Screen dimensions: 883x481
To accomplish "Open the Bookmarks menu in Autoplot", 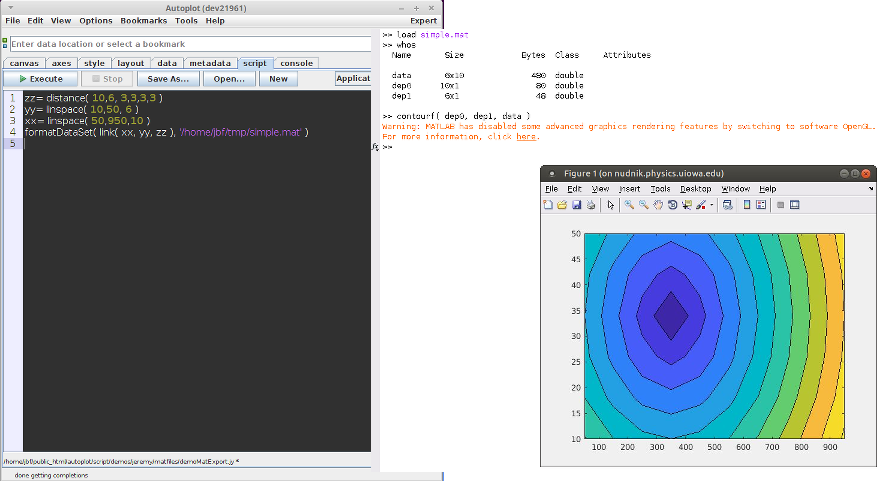I will pyautogui.click(x=144, y=20).
